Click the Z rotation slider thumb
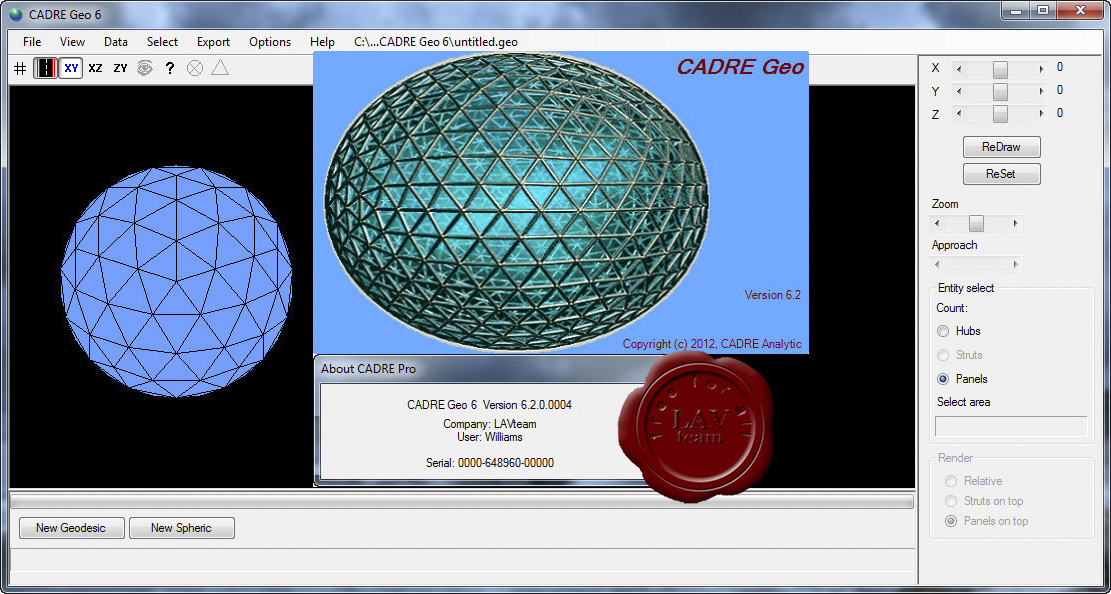This screenshot has width=1111, height=594. (1000, 113)
